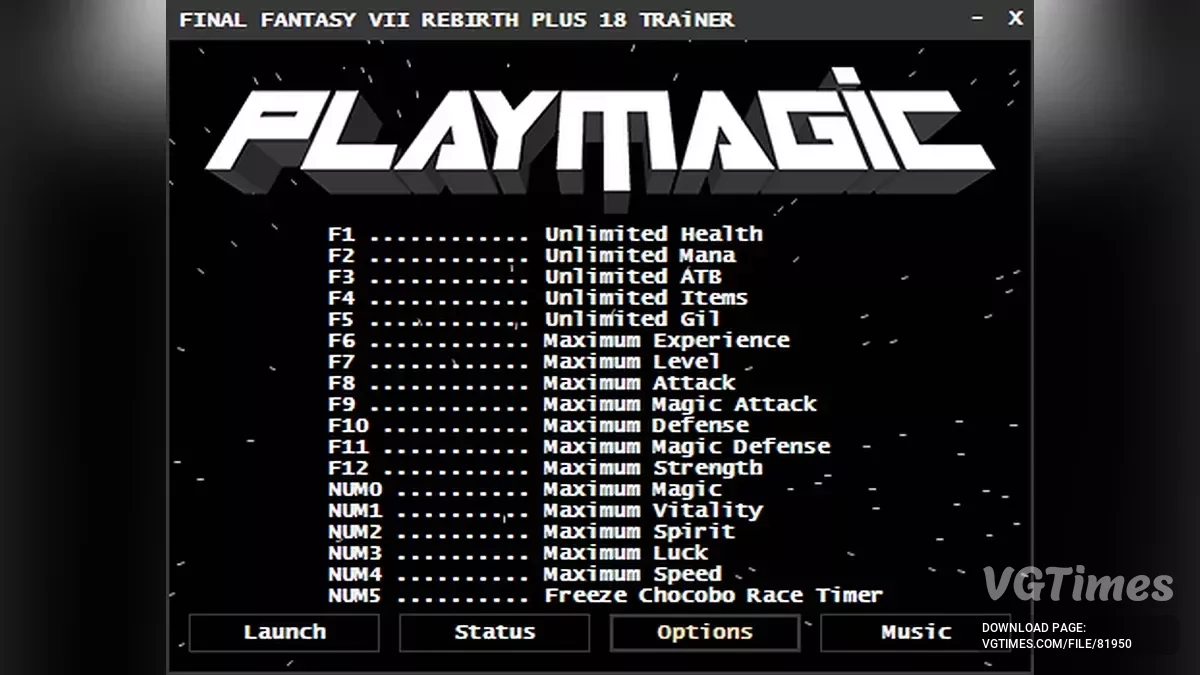Click the NUM3 Maximum Luck entry
This screenshot has width=1200, height=675.
(x=518, y=553)
